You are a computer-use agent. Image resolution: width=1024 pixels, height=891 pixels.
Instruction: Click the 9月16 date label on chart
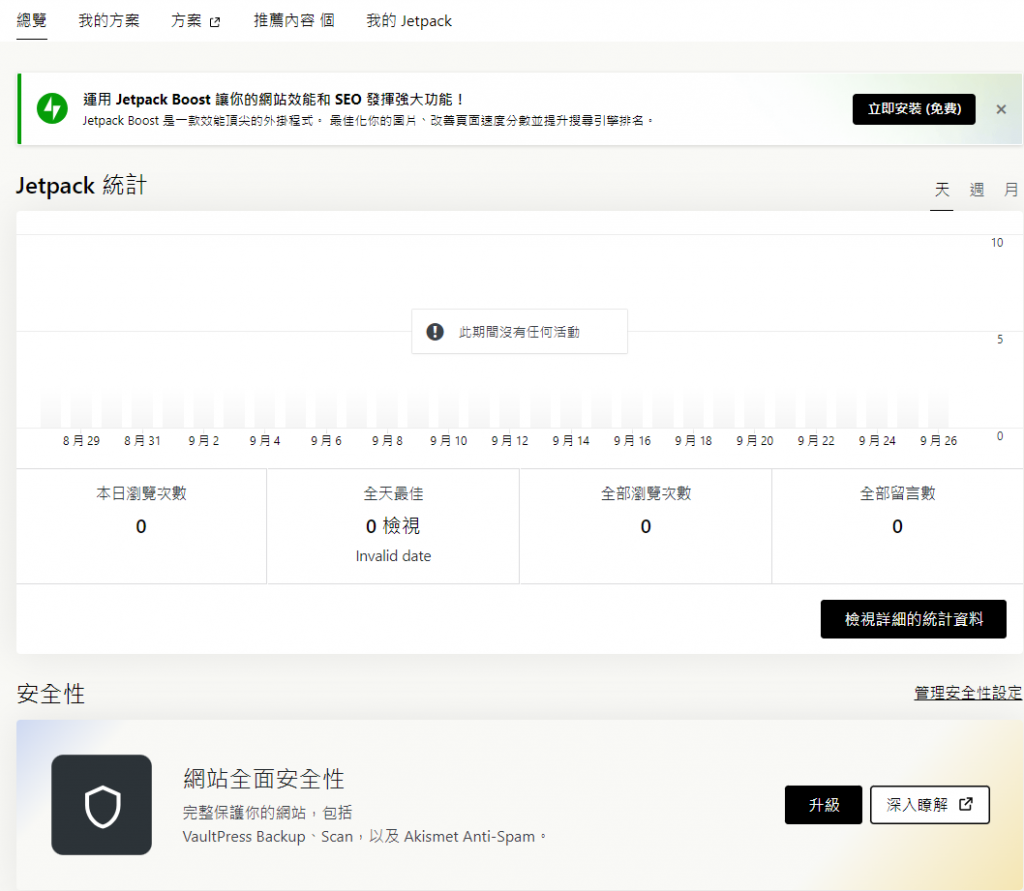tap(632, 441)
